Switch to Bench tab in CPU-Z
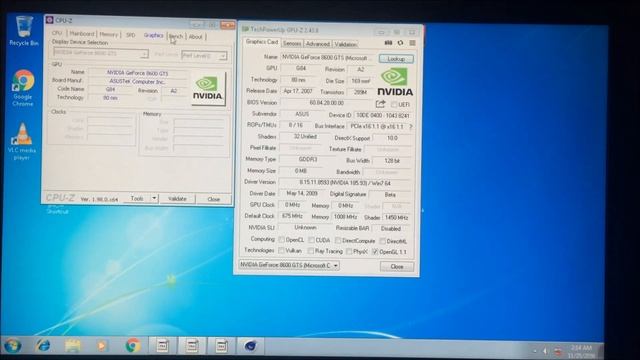Viewport: 640px width, 360px height. 176,36
